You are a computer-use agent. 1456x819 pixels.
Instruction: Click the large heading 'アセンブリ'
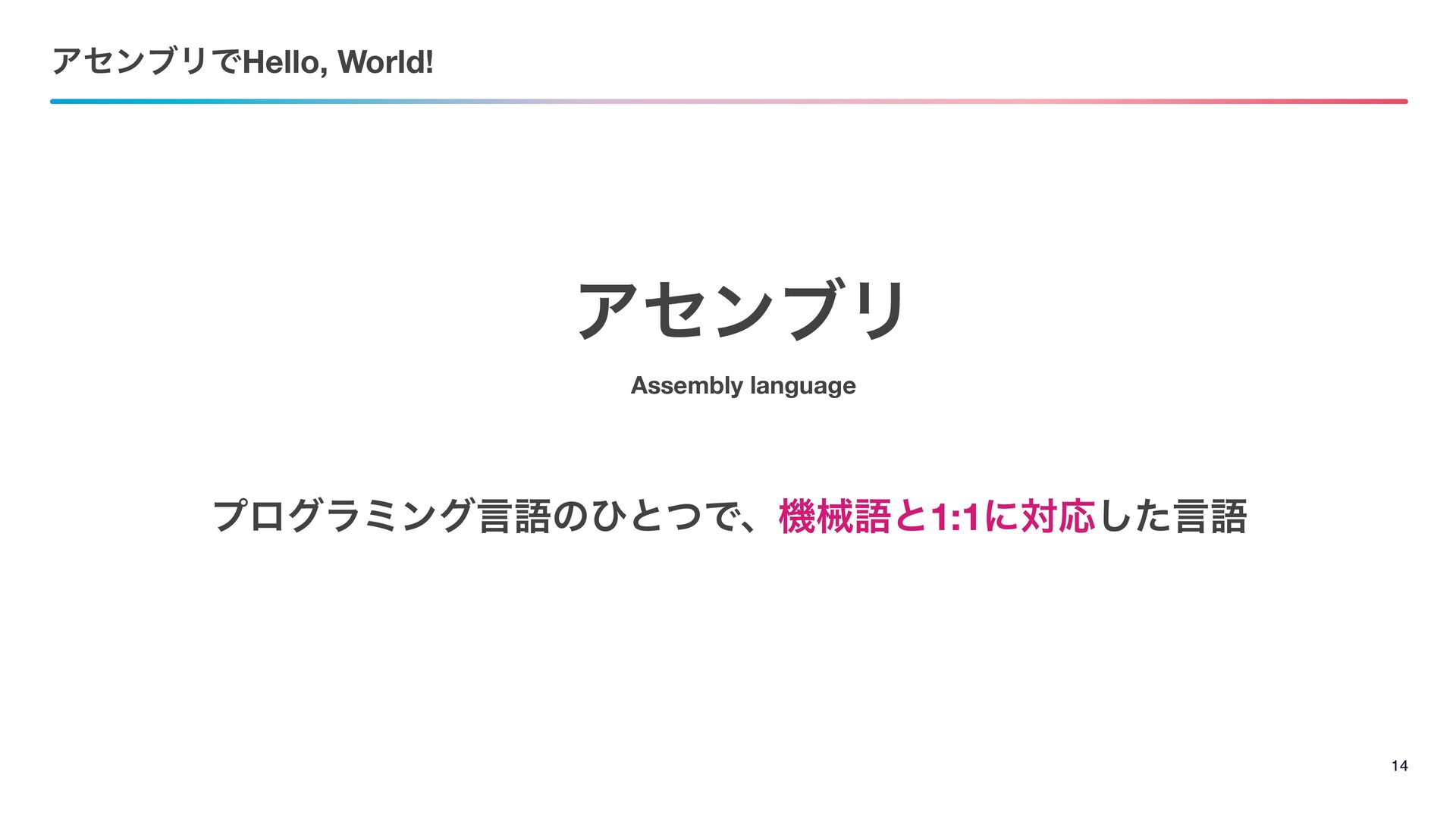(x=742, y=310)
